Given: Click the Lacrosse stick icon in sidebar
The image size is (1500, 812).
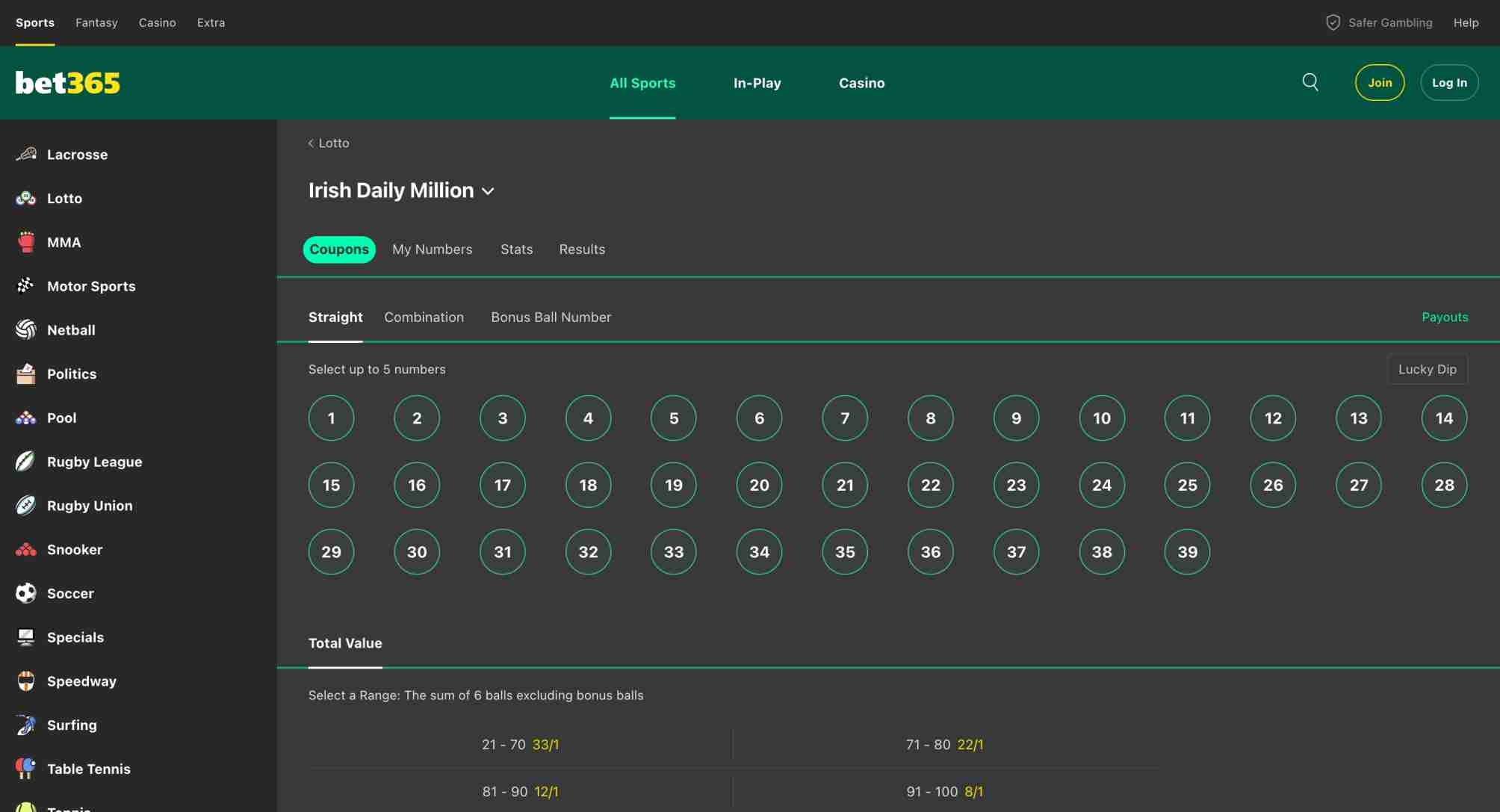Looking at the screenshot, I should tap(26, 154).
